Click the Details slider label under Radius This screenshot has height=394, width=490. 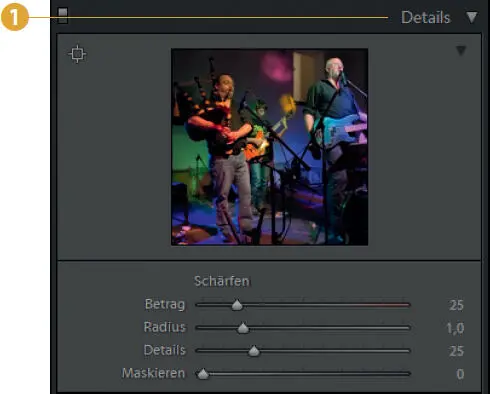[165, 350]
